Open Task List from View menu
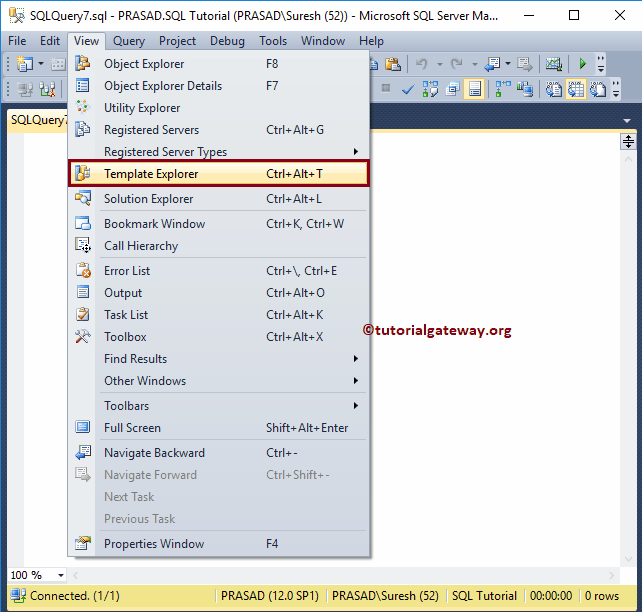The width and height of the screenshot is (642, 612). 219,315
